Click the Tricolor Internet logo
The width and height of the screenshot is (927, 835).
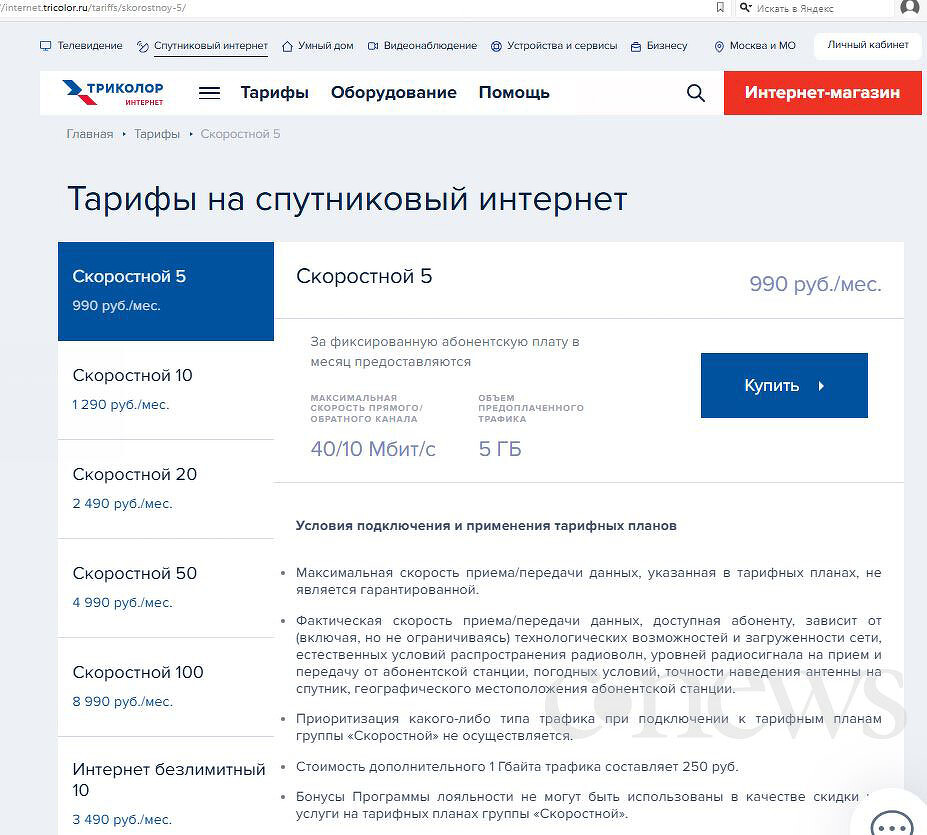coord(113,93)
